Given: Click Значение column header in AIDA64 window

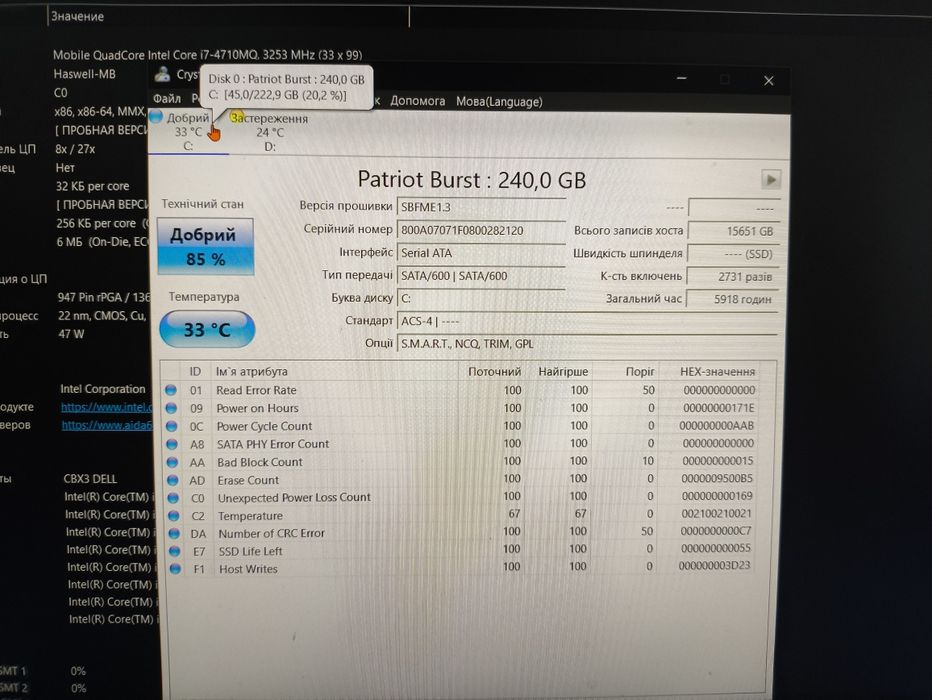Looking at the screenshot, I should (77, 17).
